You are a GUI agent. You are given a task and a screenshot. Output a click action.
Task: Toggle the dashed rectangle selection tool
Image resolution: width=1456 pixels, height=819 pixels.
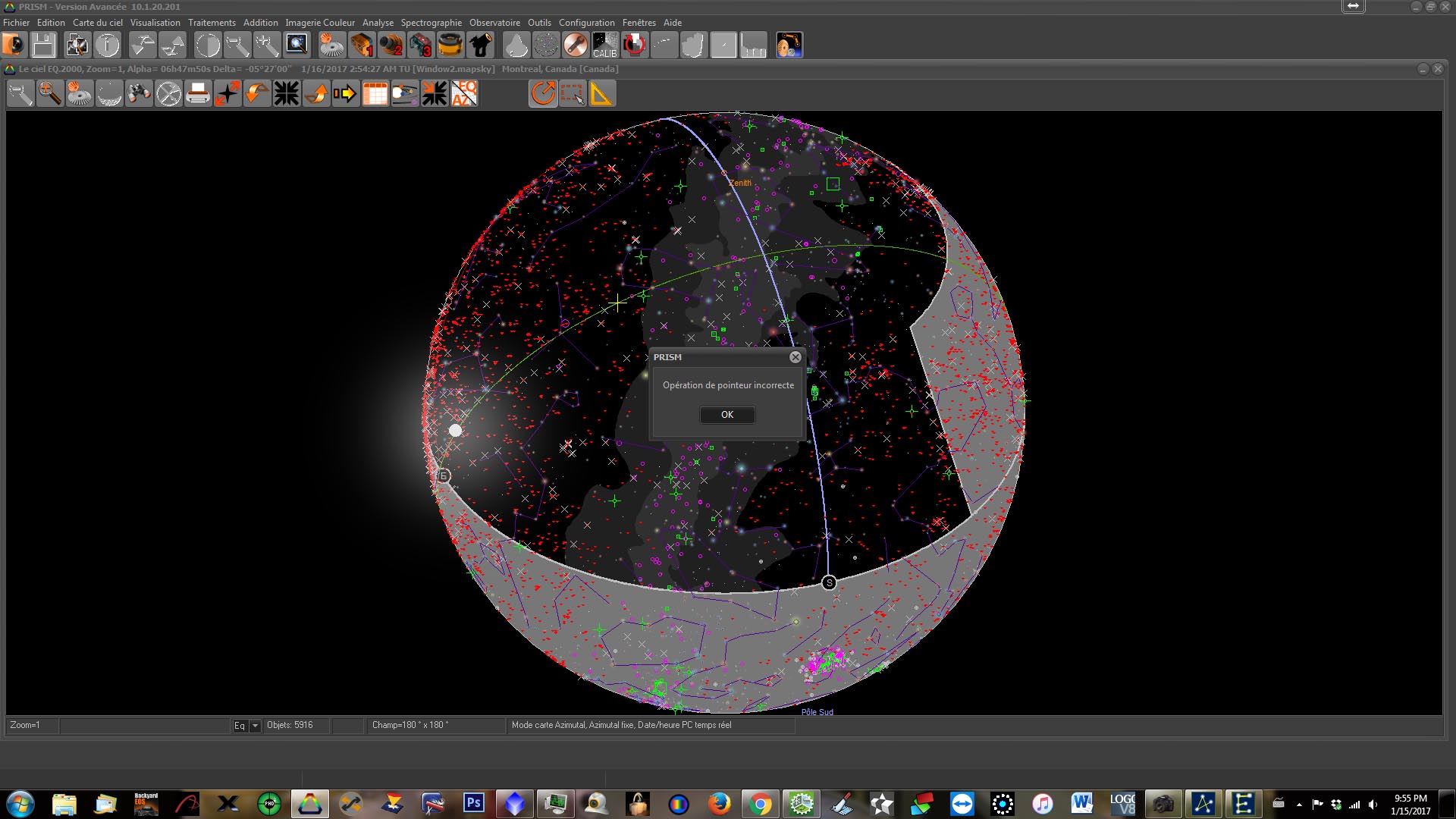(573, 94)
